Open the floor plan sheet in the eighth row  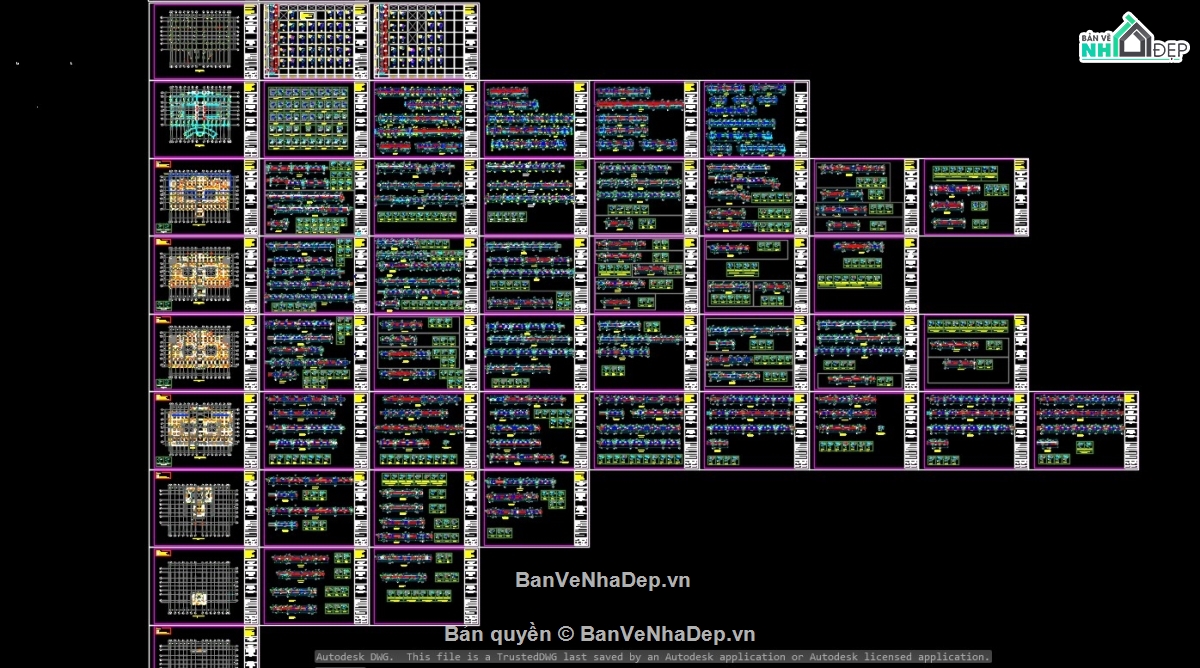[204, 587]
